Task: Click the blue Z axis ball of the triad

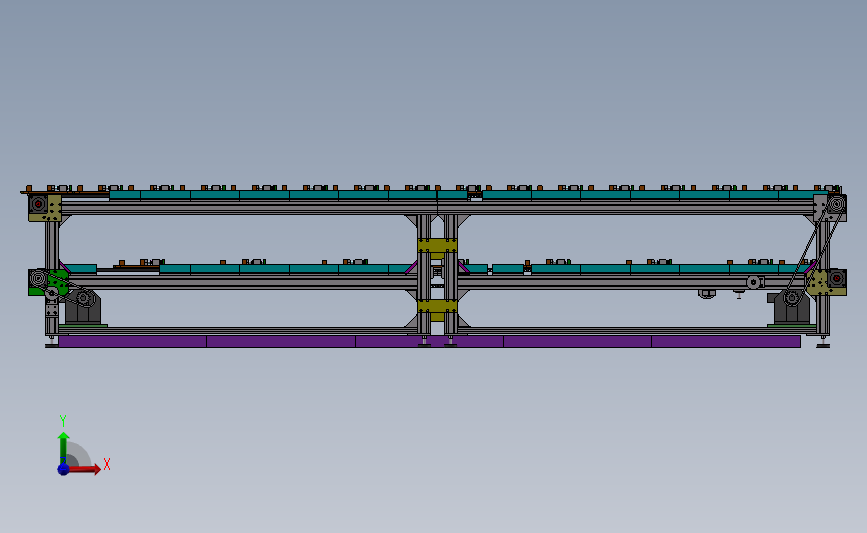Action: tap(63, 469)
